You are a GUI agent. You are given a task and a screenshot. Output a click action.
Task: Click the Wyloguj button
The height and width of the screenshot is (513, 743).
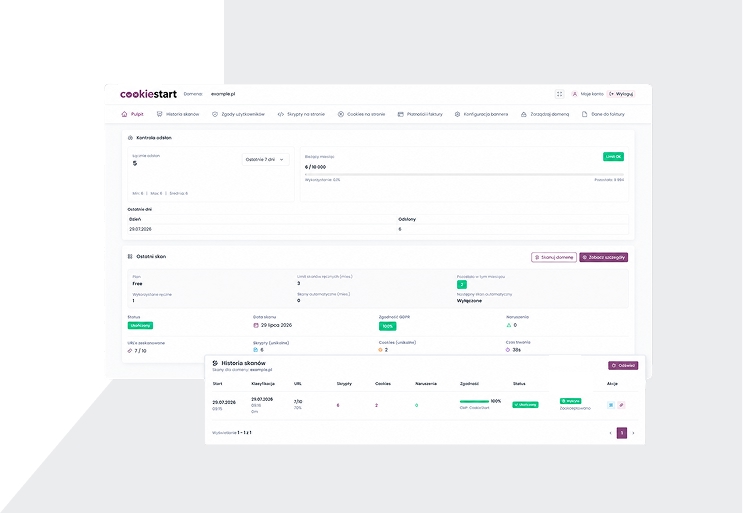(621, 94)
